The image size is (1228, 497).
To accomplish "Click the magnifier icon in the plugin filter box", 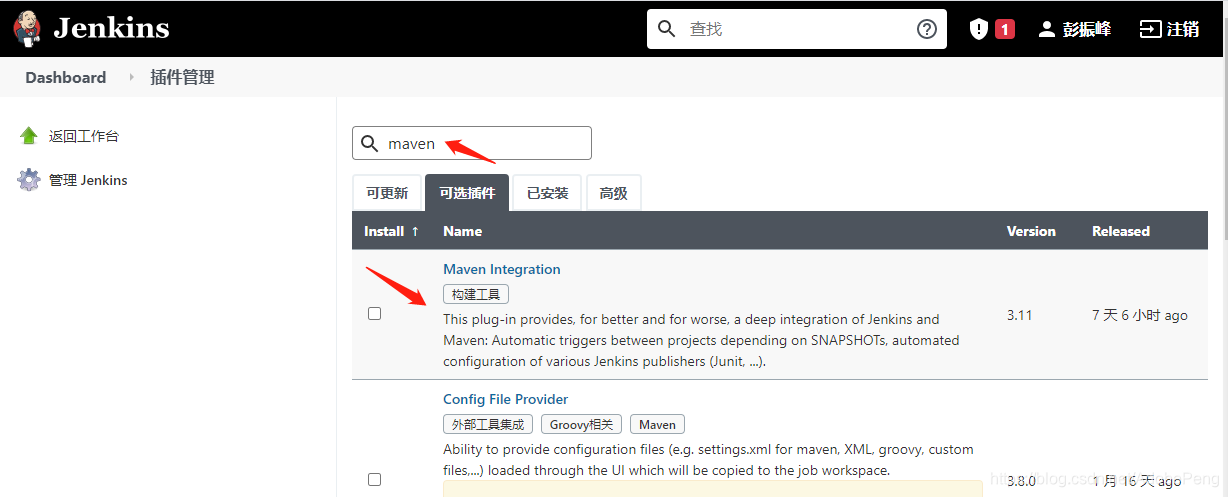I will click(370, 143).
